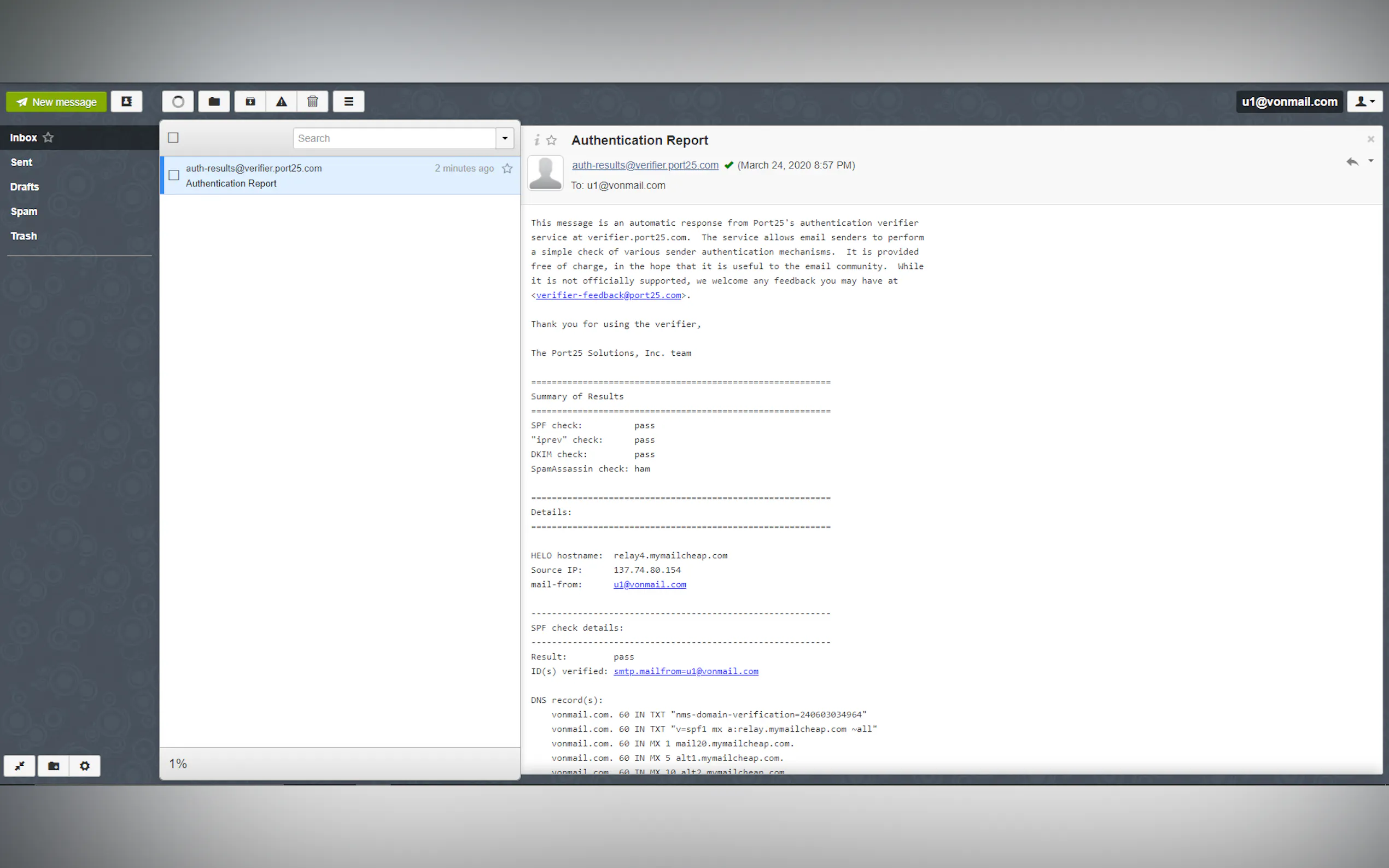1389x868 pixels.
Task: Go to the Spam folder
Action: pos(24,211)
